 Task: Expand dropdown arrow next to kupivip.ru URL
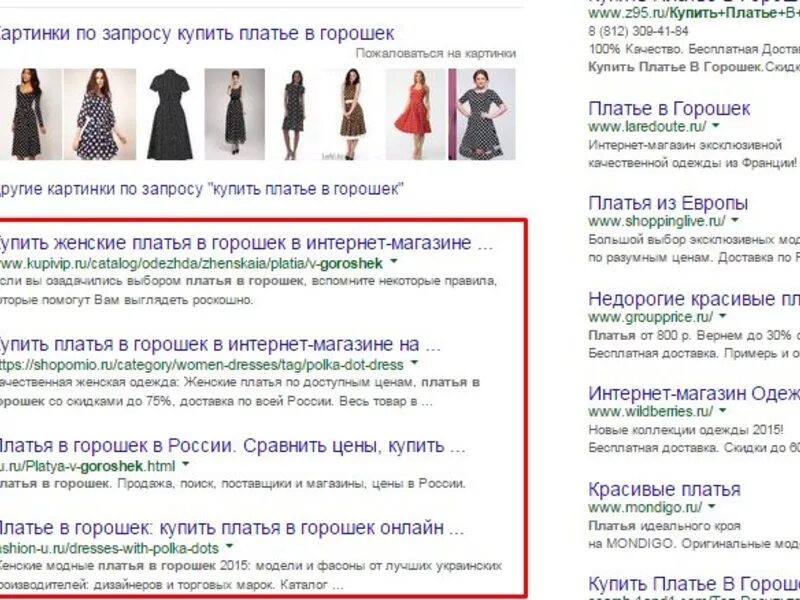click(x=393, y=262)
